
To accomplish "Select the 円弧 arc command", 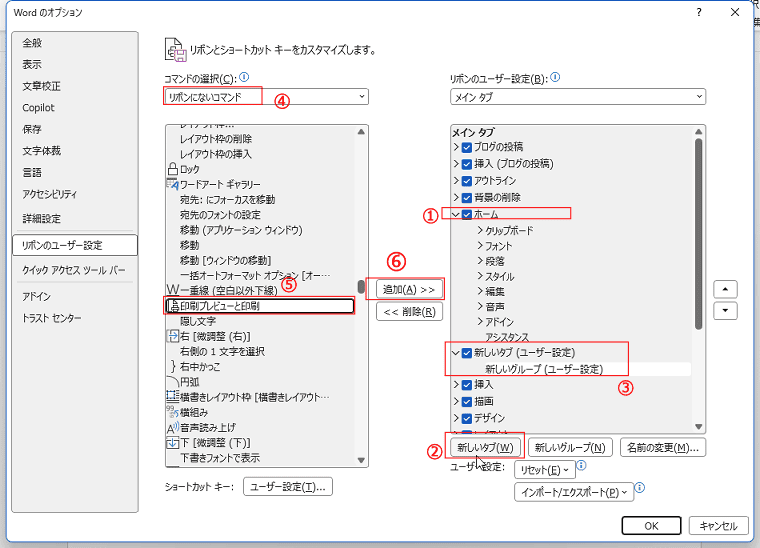I will [x=190, y=382].
